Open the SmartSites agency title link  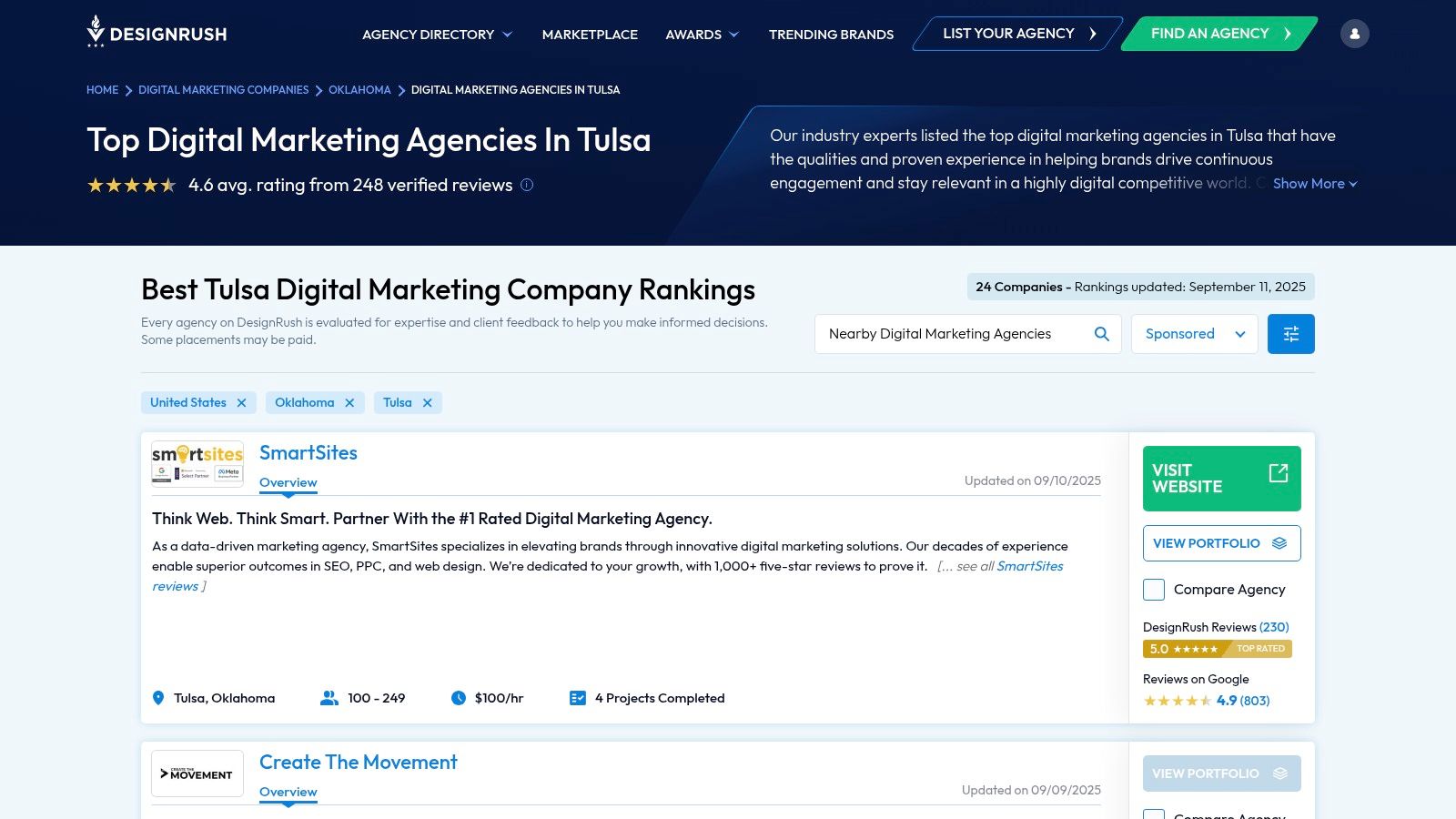pyautogui.click(x=308, y=453)
